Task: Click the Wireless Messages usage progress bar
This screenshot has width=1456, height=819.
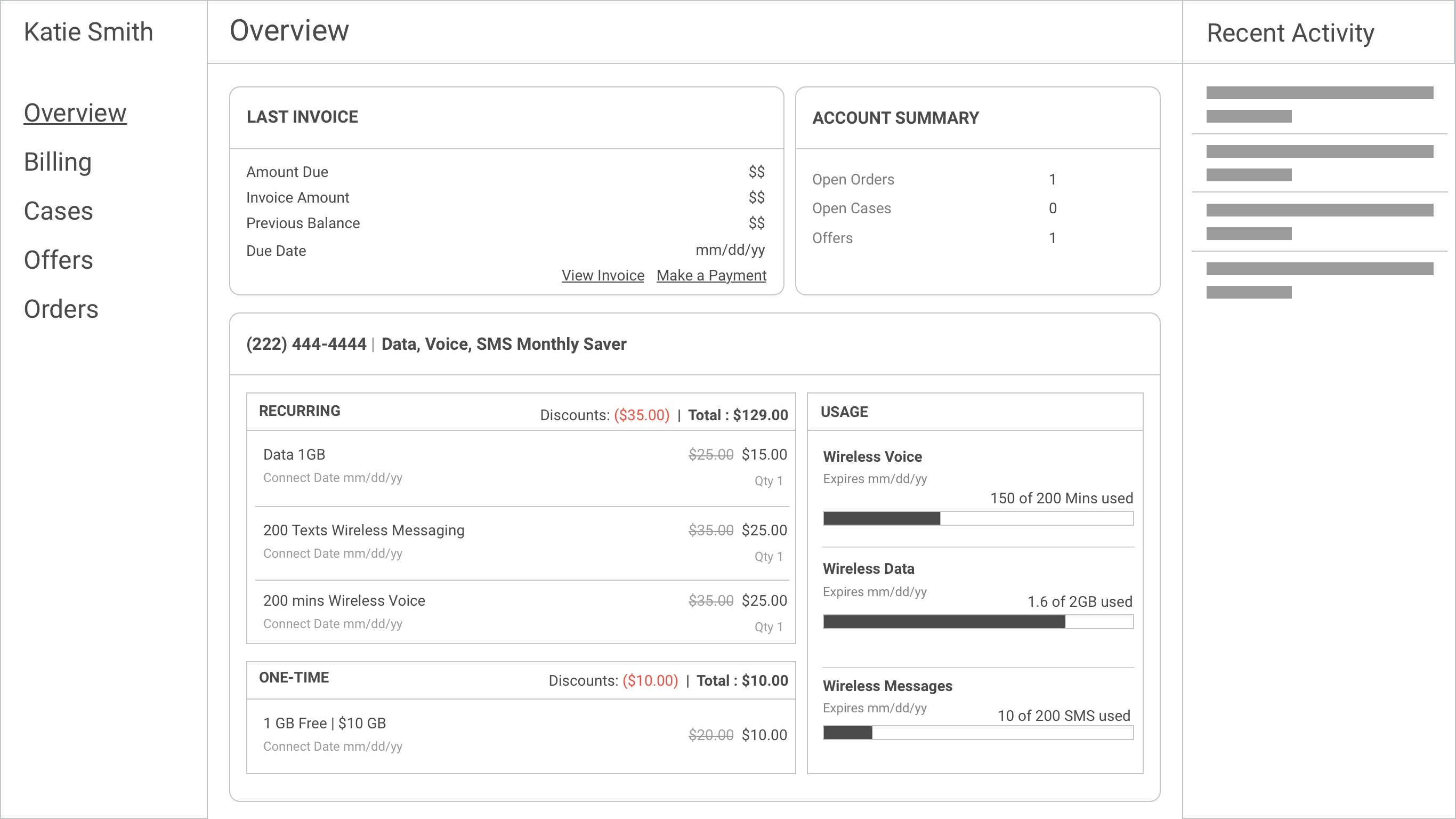Action: (x=978, y=733)
